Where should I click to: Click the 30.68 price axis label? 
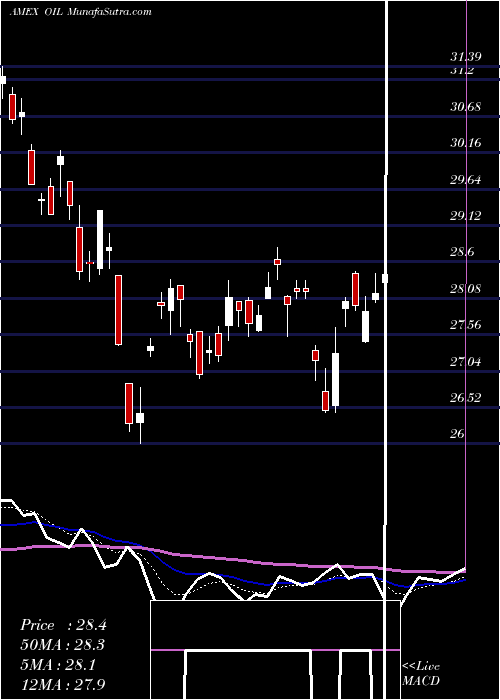tap(466, 107)
